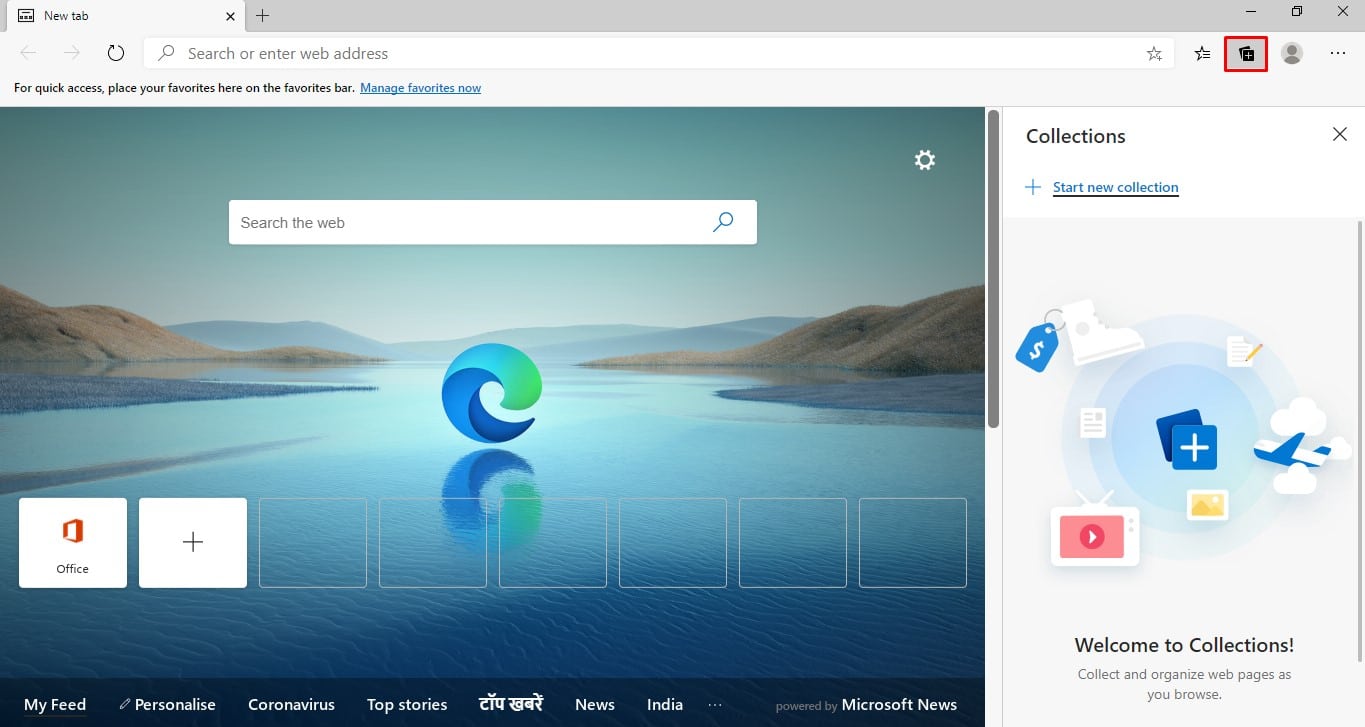Click the star icon in the address bar
Viewport: 1365px width, 727px height.
(1154, 54)
